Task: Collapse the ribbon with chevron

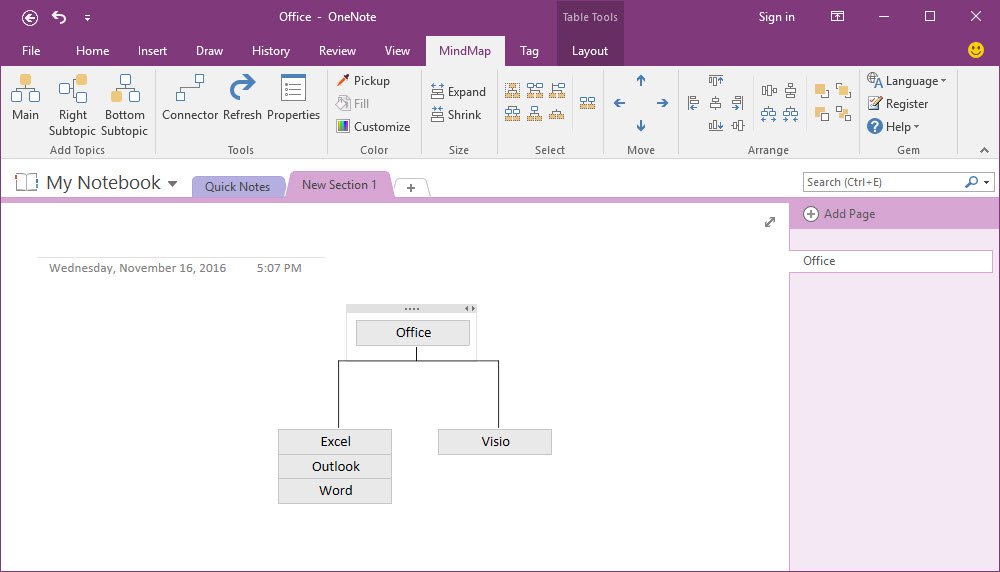Action: (x=984, y=150)
